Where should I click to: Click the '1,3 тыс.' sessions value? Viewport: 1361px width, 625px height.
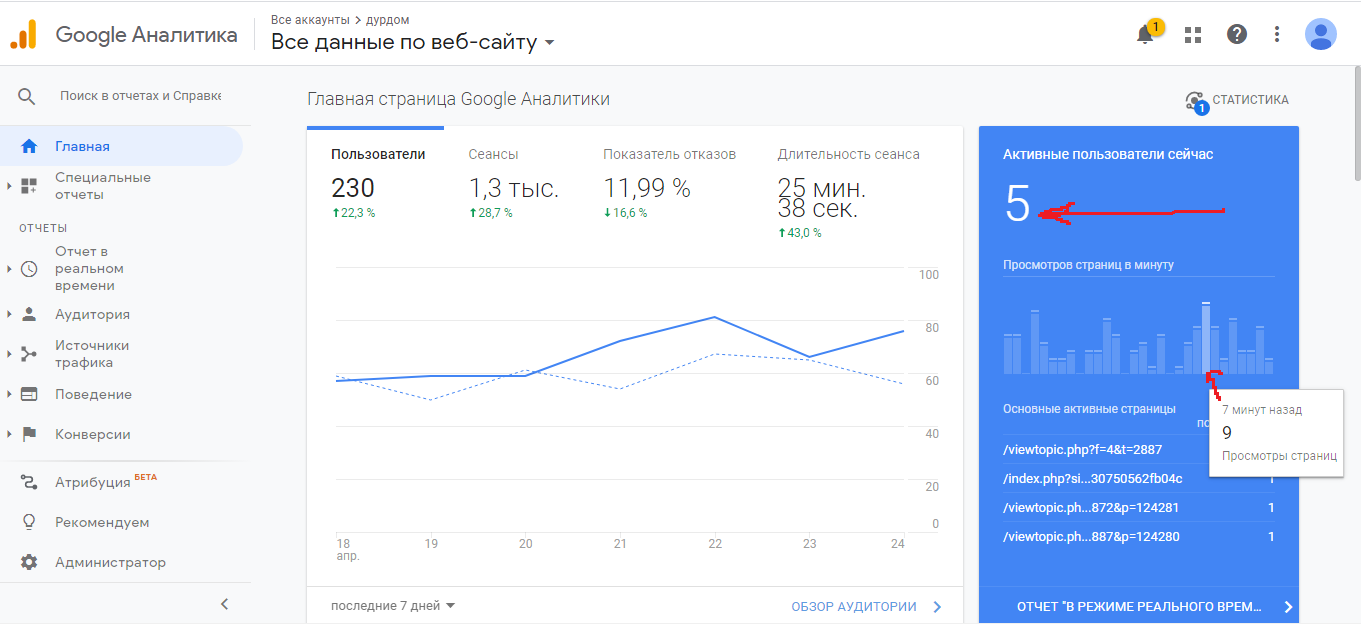(514, 188)
